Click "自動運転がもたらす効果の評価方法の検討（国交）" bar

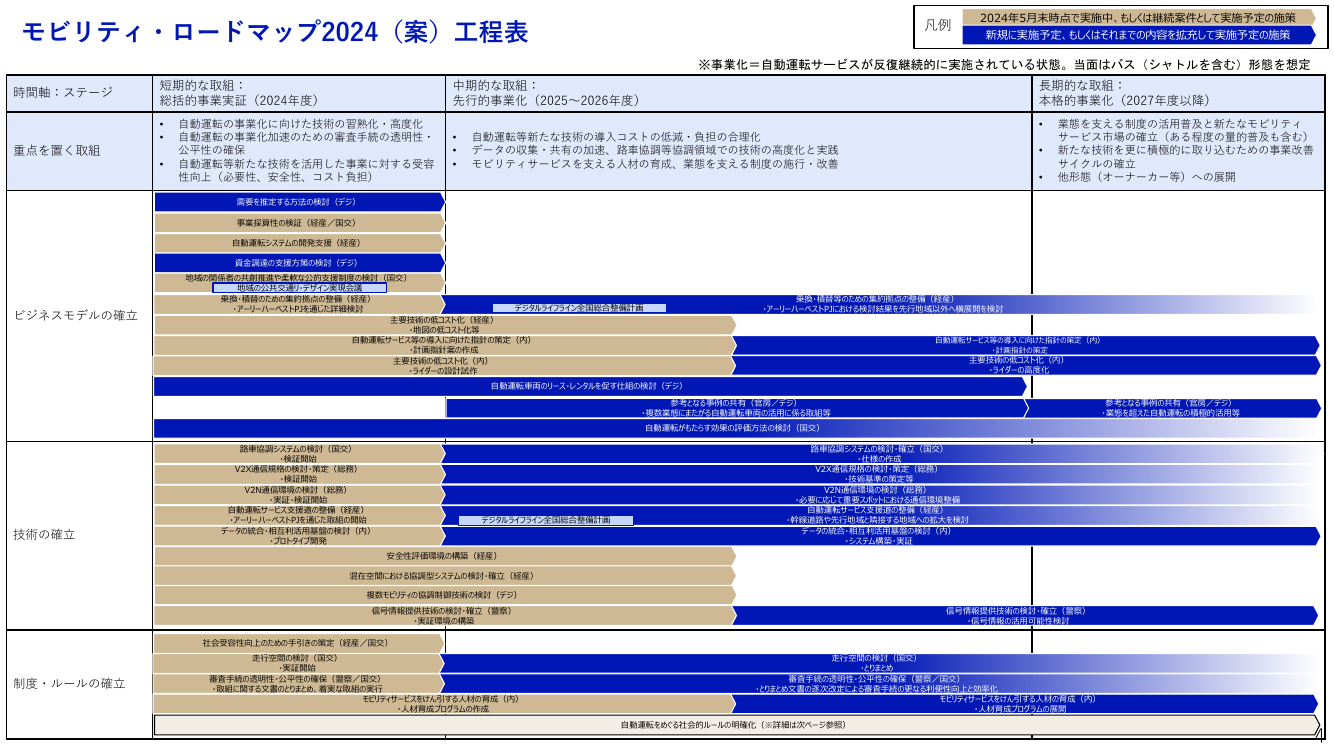tap(737, 428)
